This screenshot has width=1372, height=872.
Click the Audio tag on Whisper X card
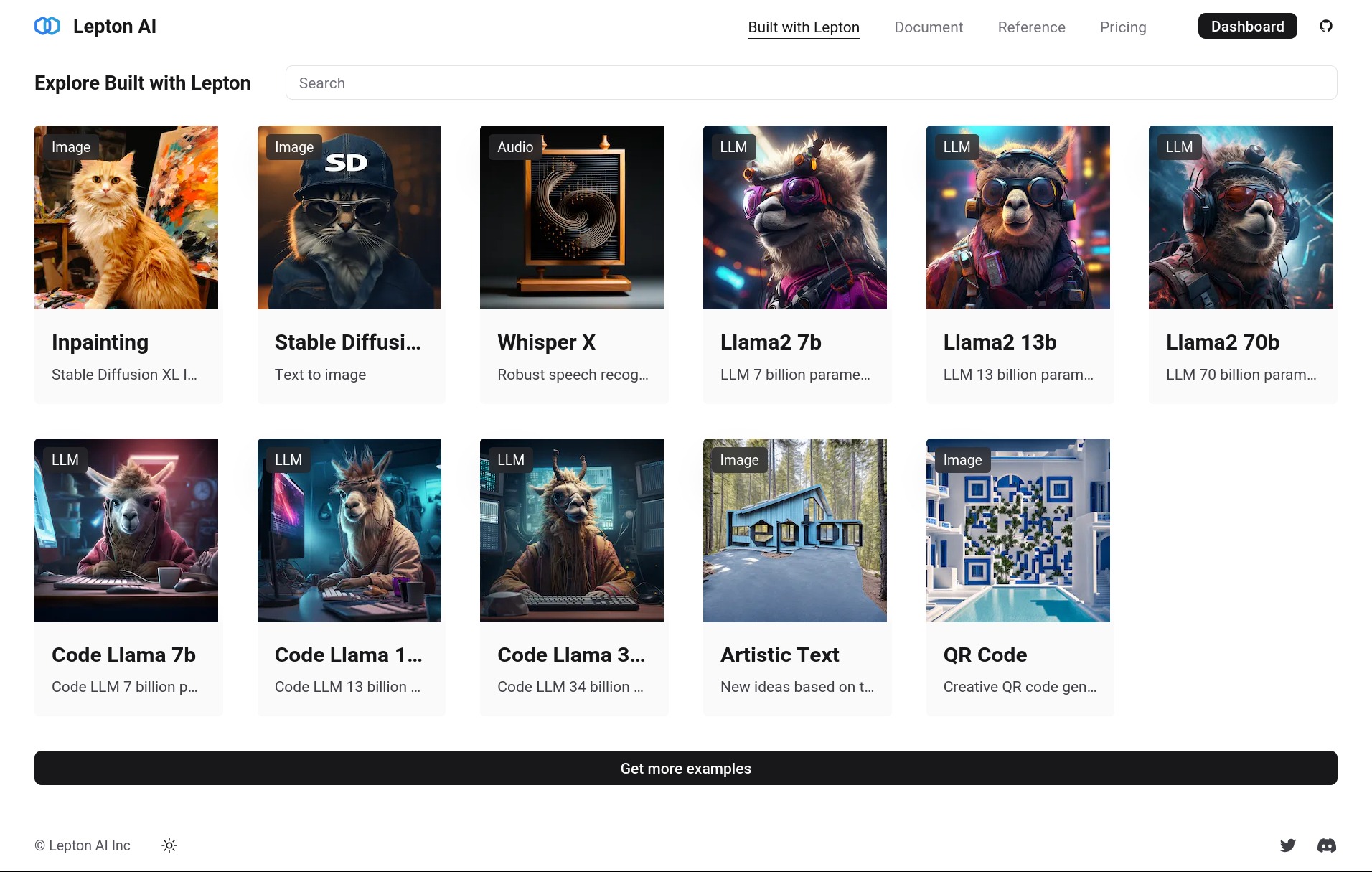515,147
